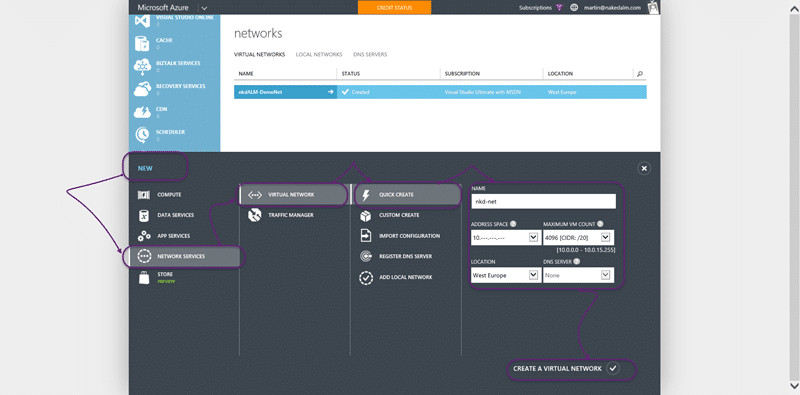Open the Maximum VM Count dropdown
This screenshot has height=395, width=800.
click(577, 237)
